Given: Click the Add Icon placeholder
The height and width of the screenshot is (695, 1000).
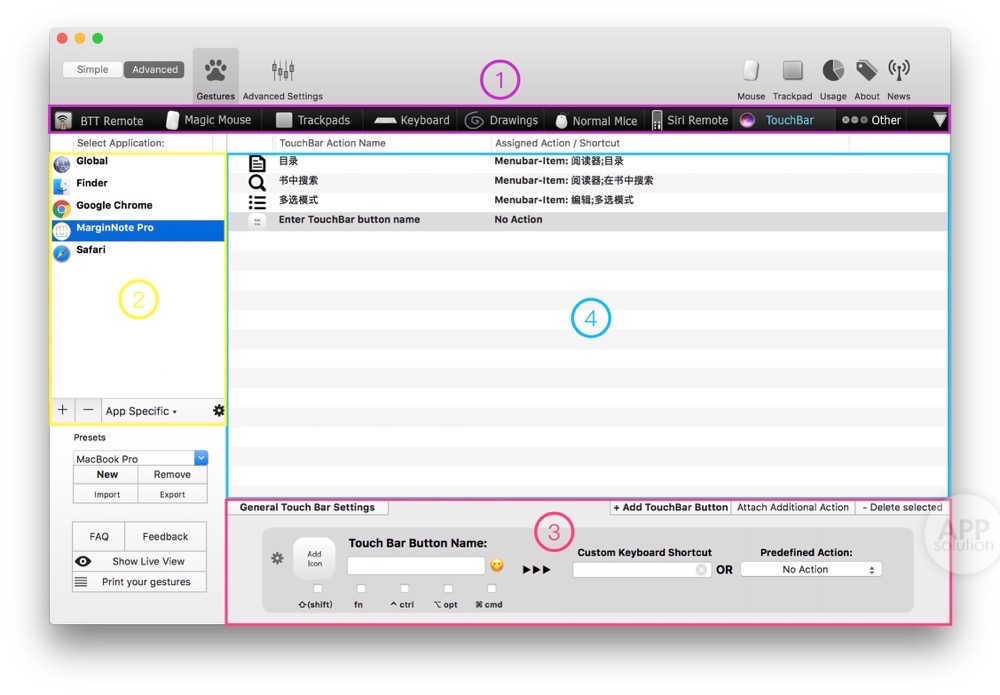Looking at the screenshot, I should pos(314,559).
